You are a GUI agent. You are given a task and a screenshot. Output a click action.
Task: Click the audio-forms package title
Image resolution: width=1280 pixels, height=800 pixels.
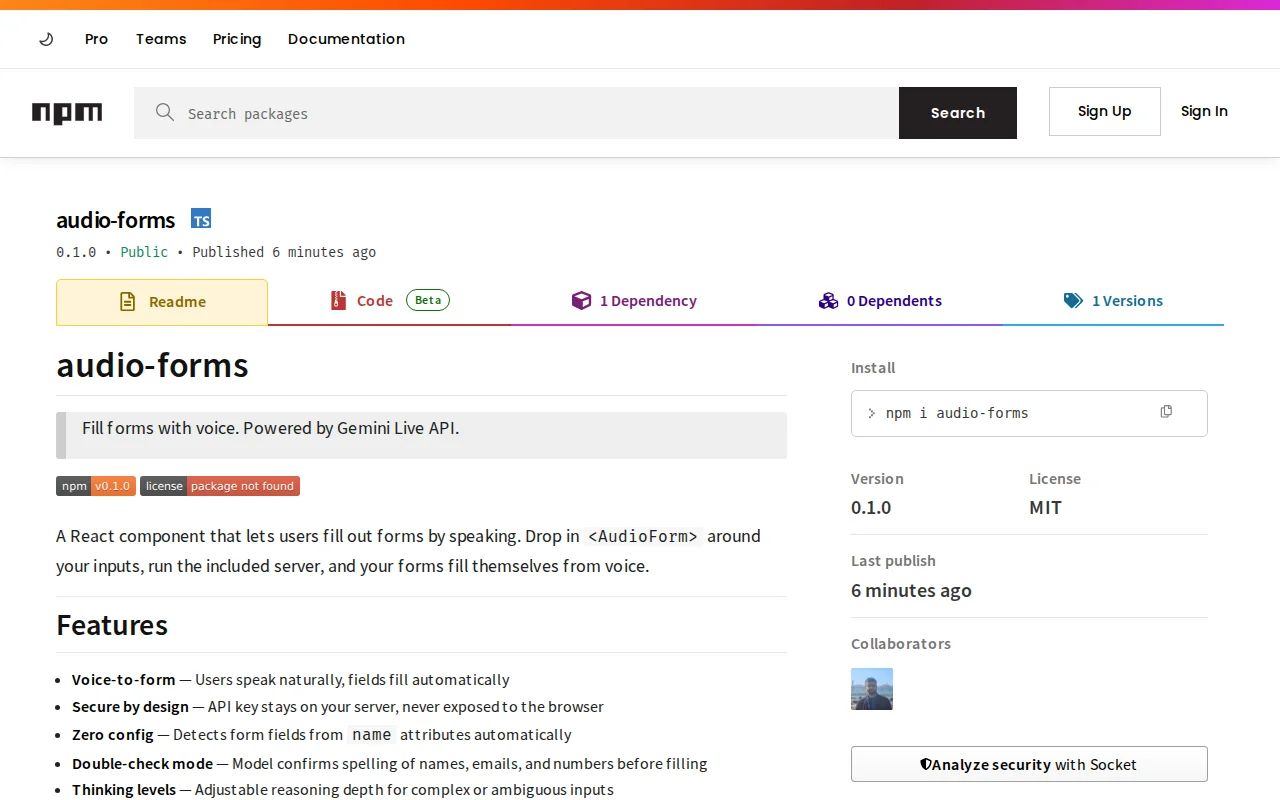[x=116, y=220]
